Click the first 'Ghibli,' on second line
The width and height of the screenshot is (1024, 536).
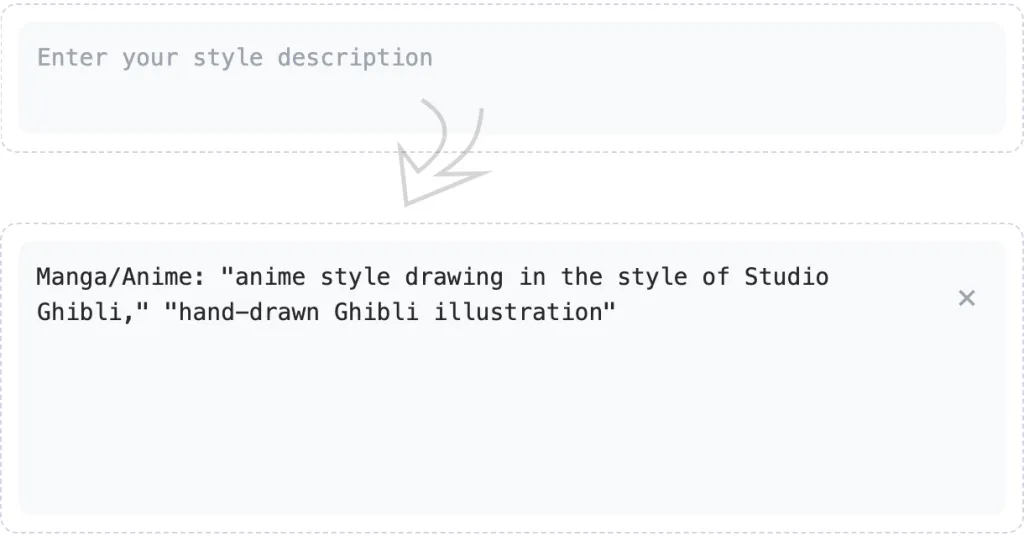(x=86, y=312)
